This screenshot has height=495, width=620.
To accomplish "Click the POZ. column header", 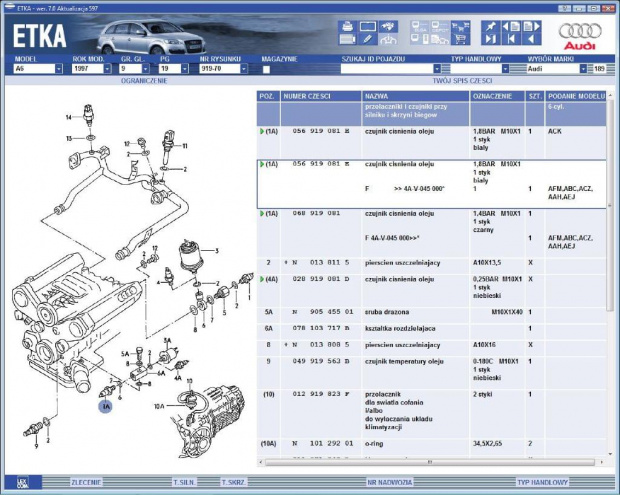I will [x=268, y=96].
